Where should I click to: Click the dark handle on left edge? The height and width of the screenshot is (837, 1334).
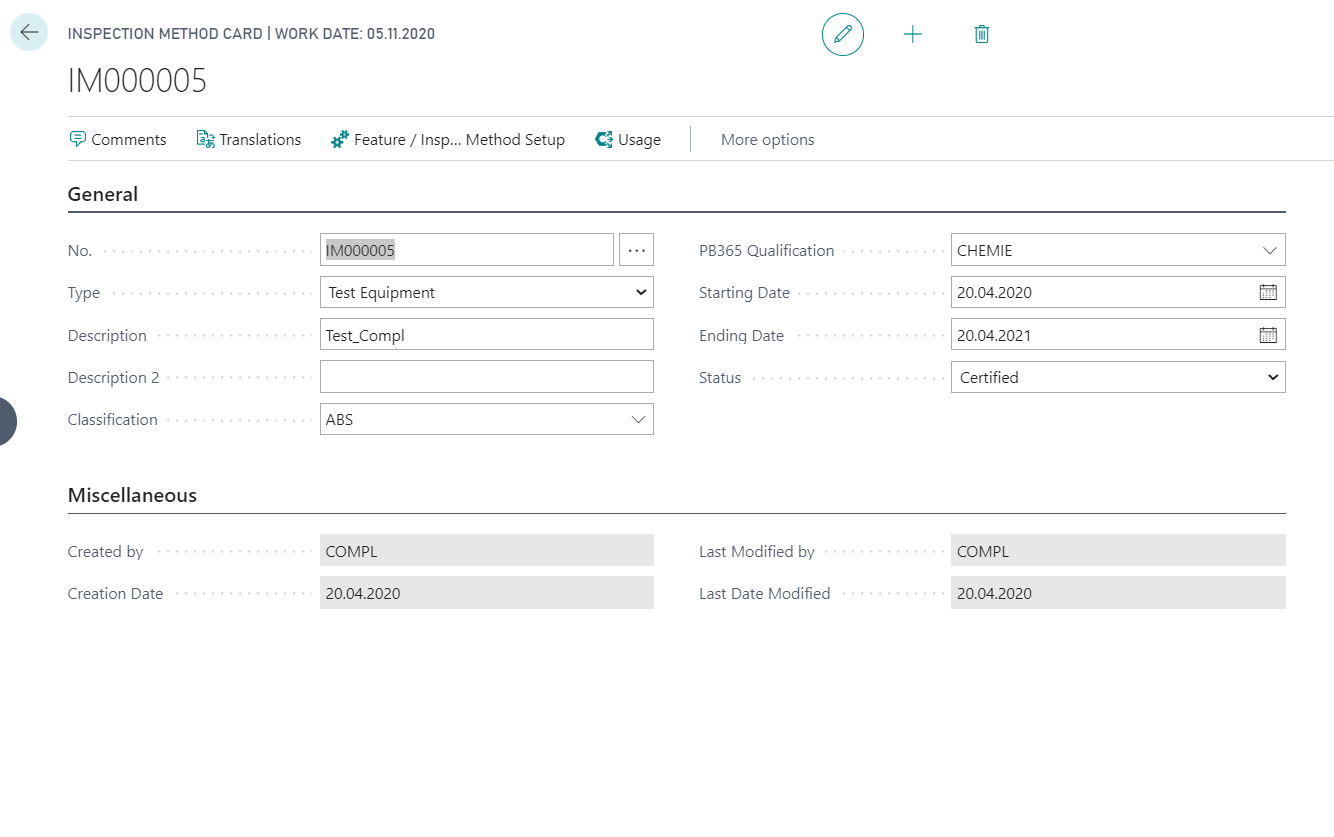(6, 421)
